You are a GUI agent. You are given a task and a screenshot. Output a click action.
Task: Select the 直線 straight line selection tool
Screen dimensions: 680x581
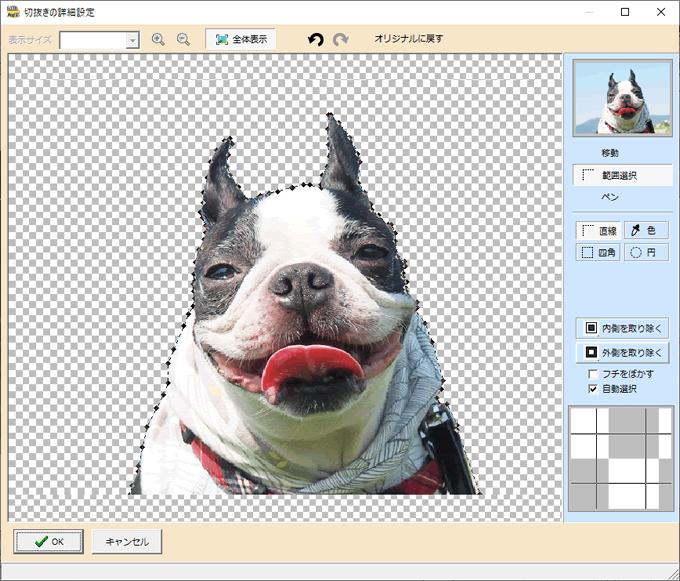coord(598,230)
